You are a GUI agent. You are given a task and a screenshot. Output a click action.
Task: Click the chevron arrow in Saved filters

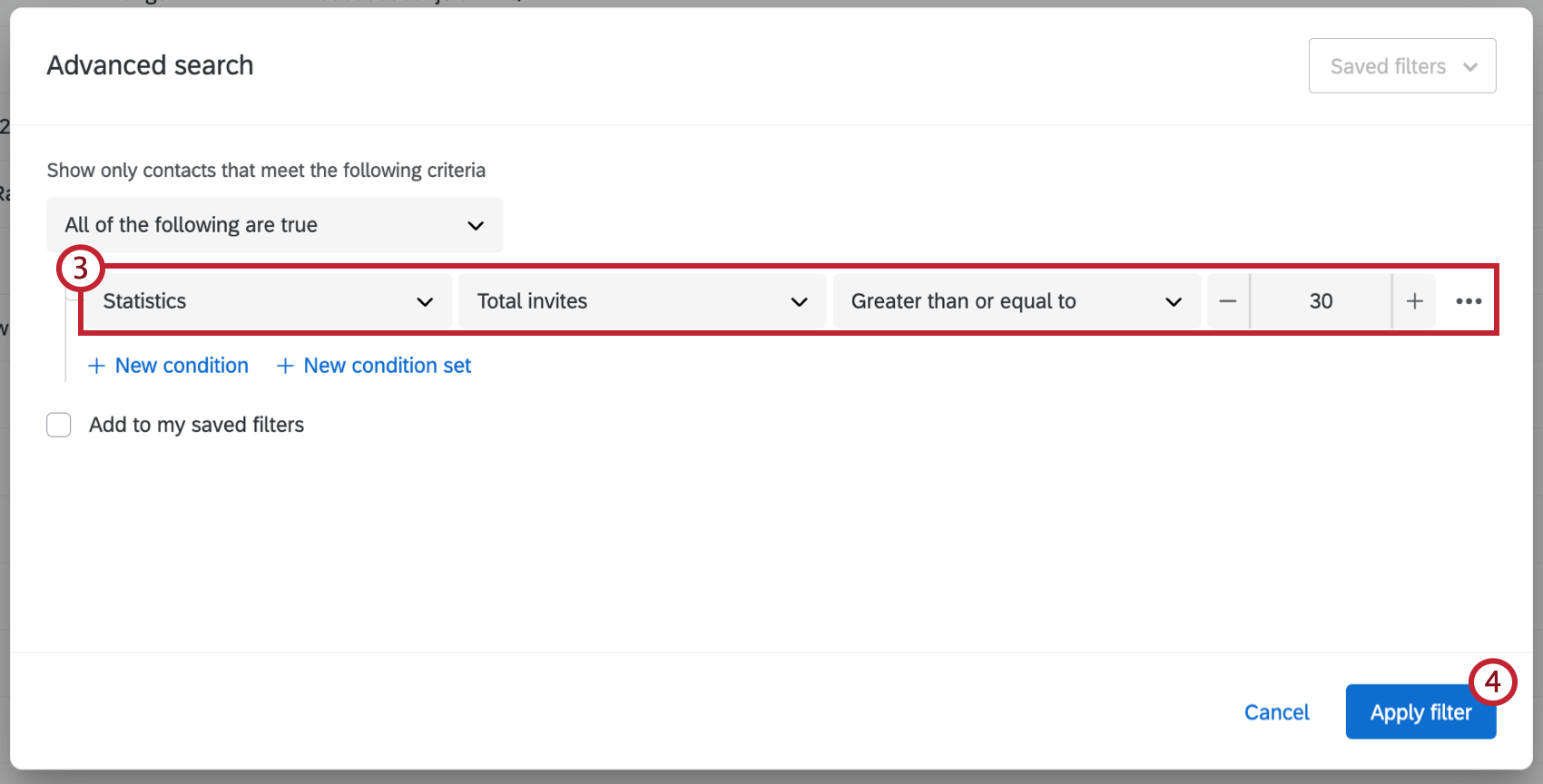1470,66
